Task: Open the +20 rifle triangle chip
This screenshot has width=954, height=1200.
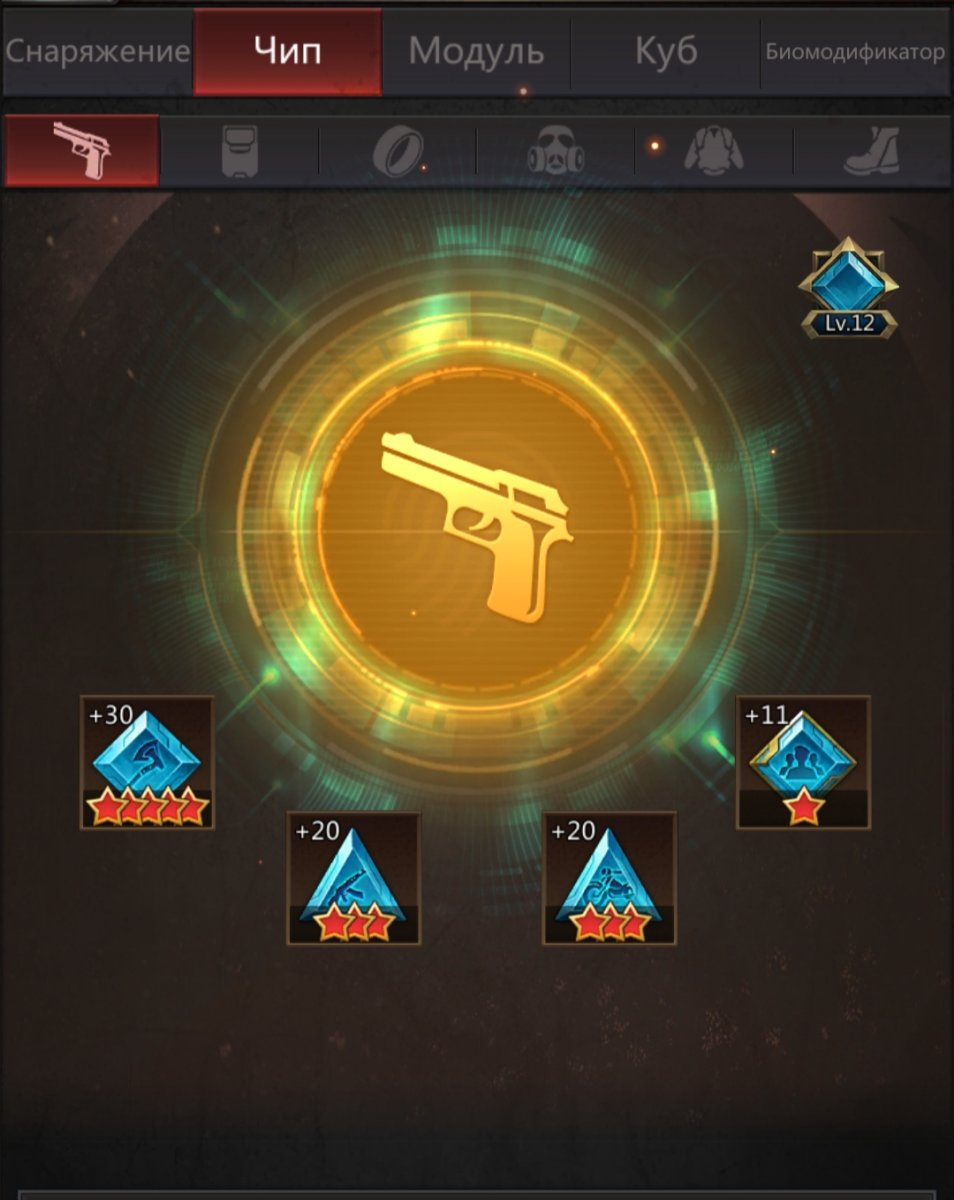Action: tap(354, 878)
